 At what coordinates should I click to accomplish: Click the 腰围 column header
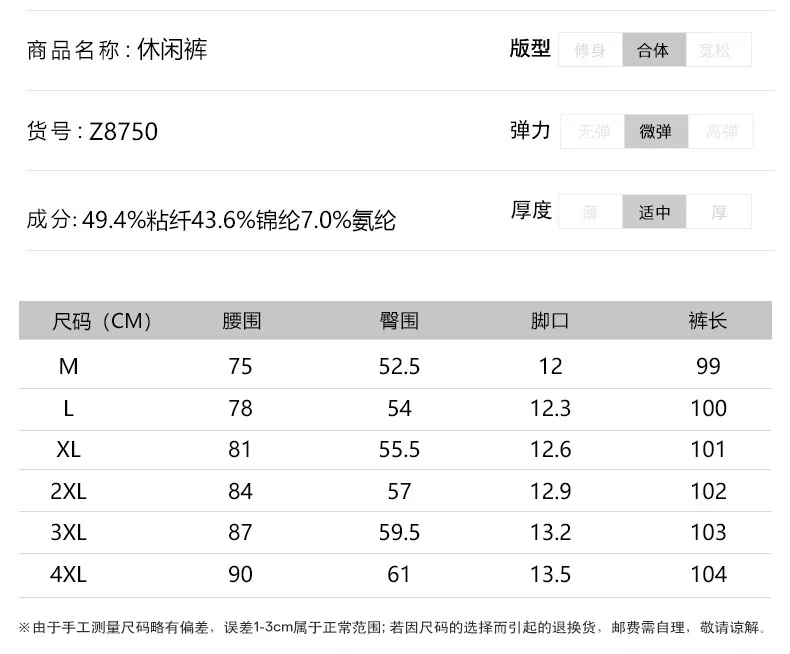coord(242,321)
